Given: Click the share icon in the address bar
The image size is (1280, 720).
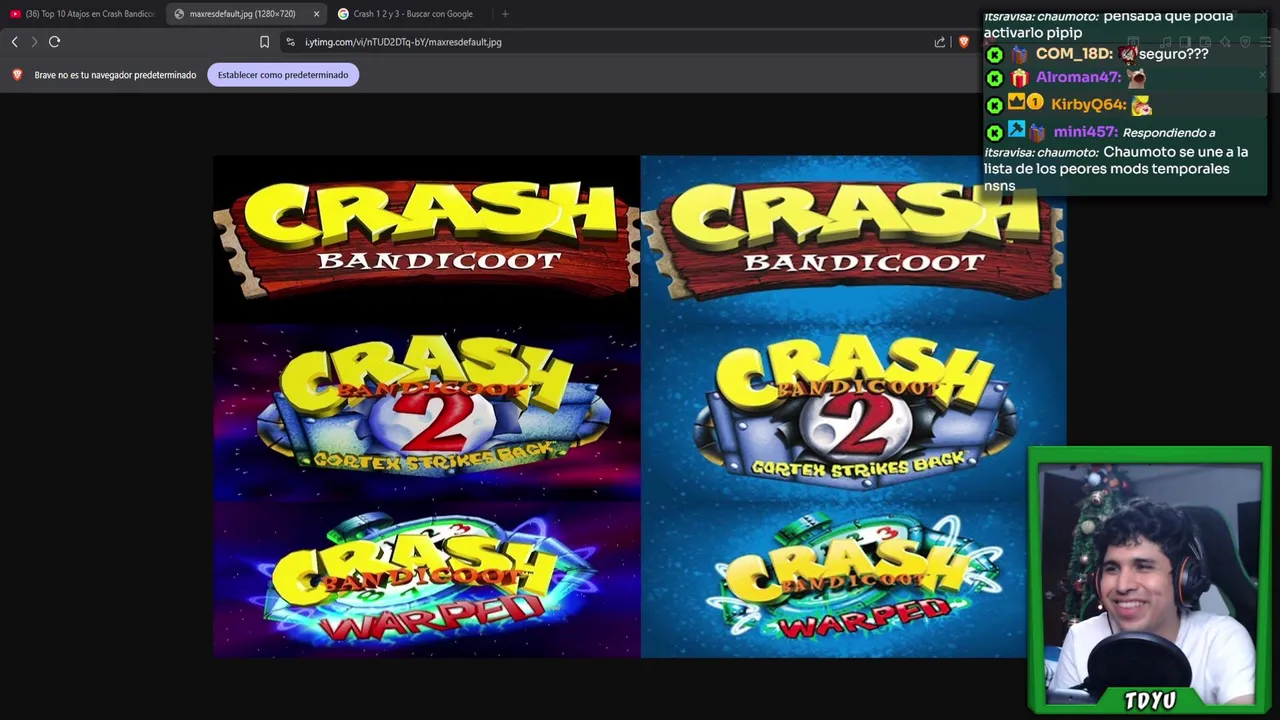Looking at the screenshot, I should [940, 42].
